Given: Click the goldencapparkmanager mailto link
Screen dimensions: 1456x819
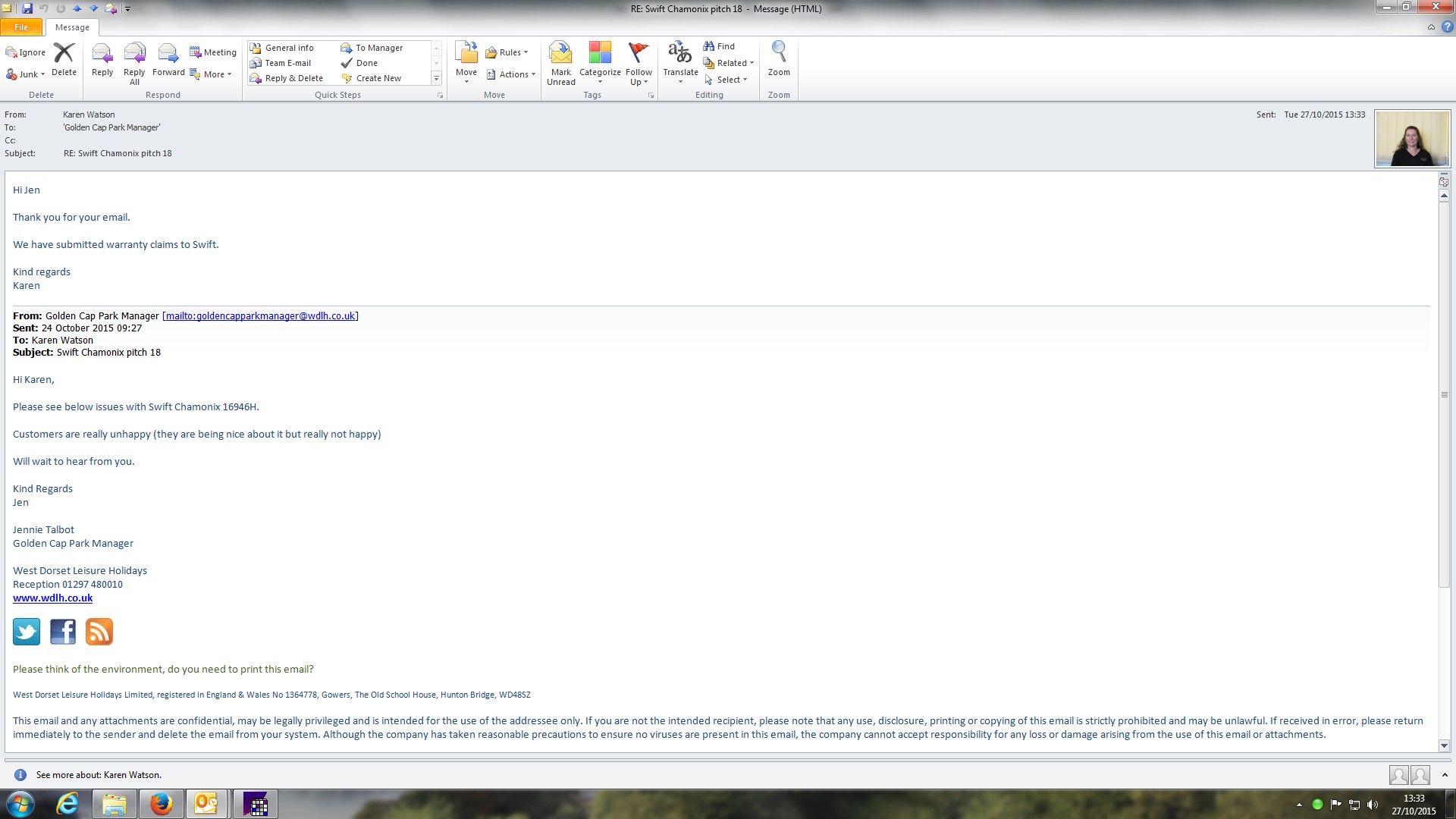Looking at the screenshot, I should tap(260, 316).
